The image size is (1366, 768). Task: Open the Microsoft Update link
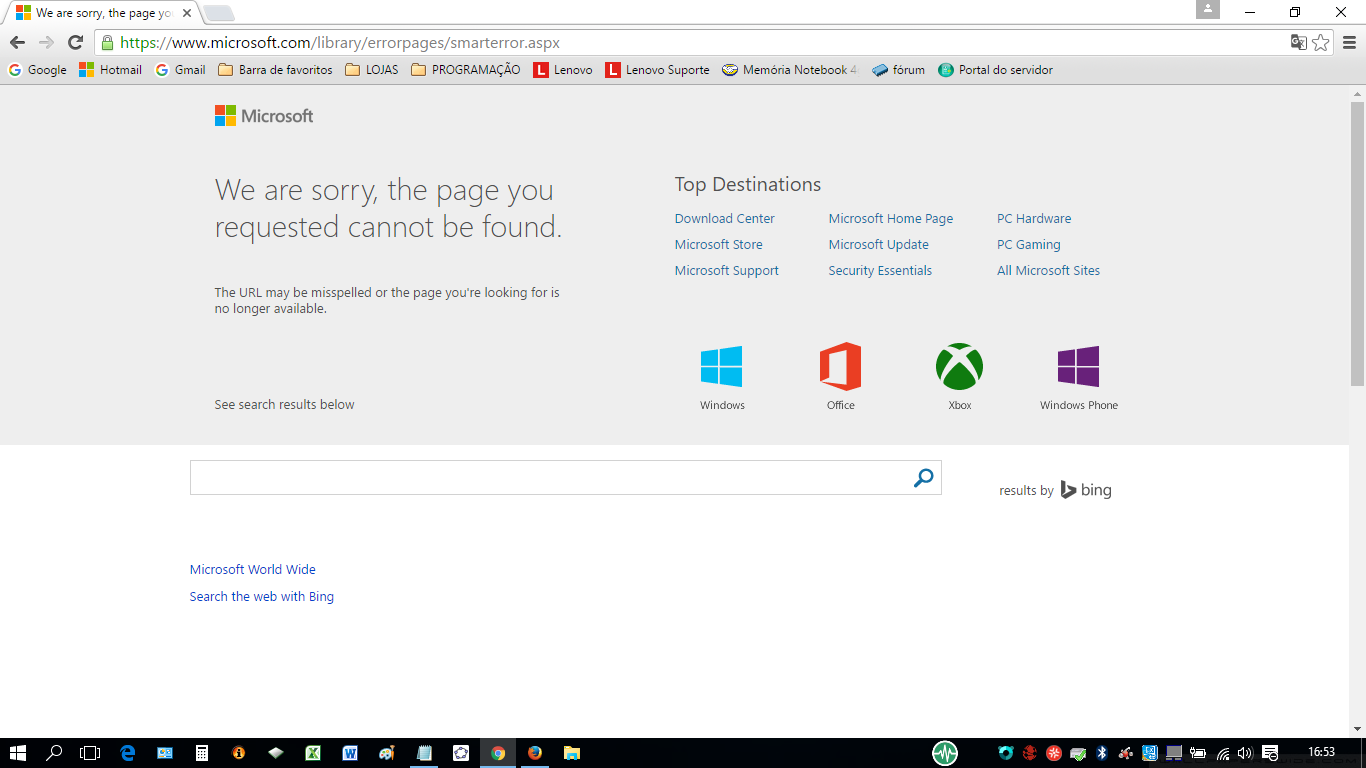878,244
